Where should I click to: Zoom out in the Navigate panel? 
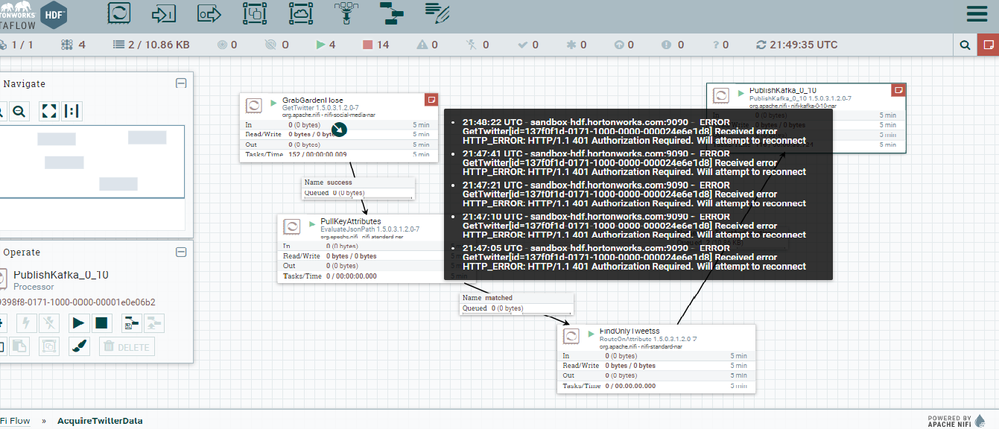coord(19,112)
